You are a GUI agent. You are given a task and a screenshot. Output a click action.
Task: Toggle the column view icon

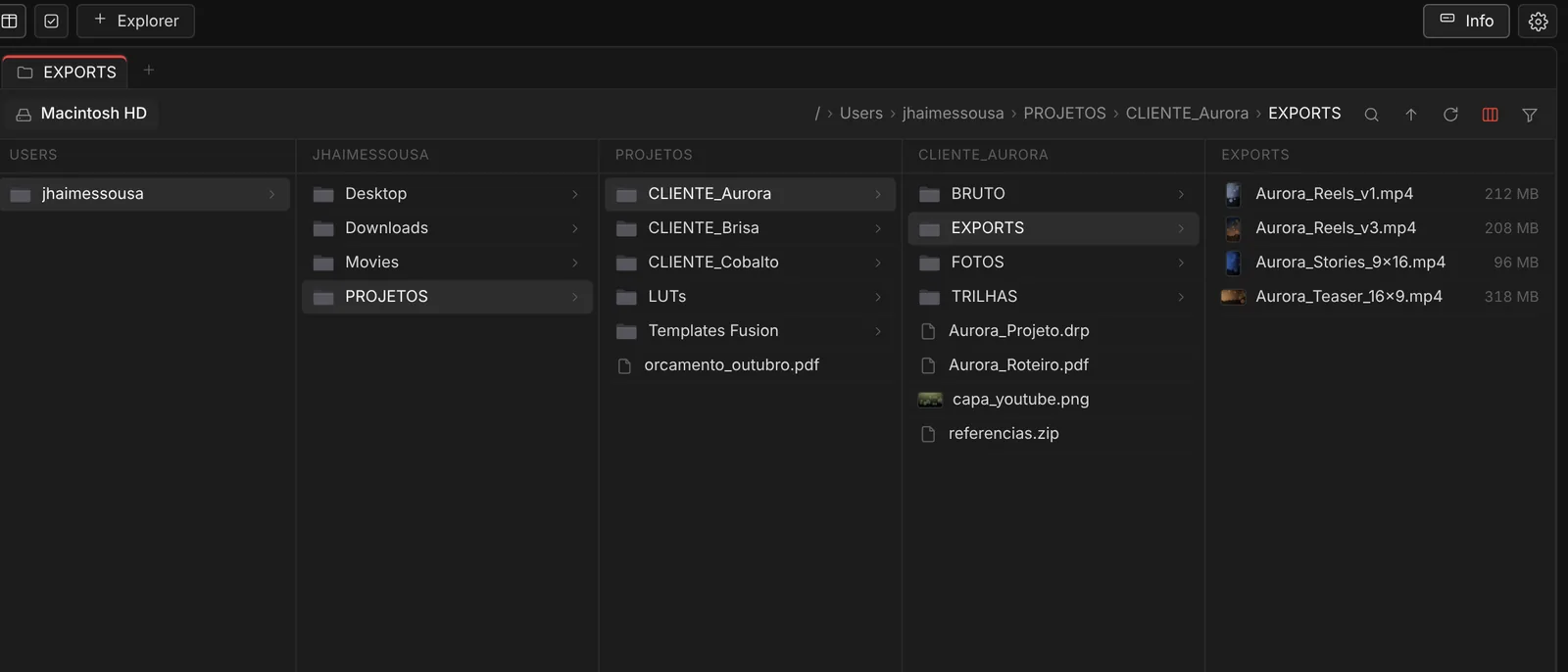coord(1490,115)
